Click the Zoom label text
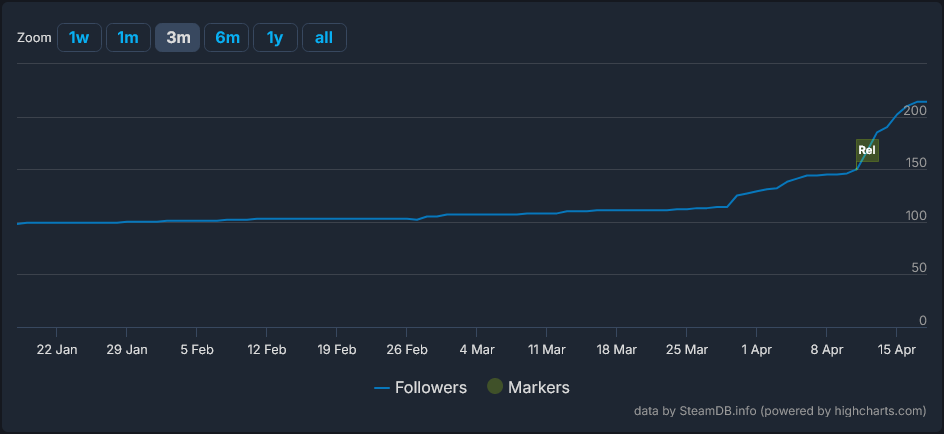Viewport: 944px width, 434px height. coord(34,38)
